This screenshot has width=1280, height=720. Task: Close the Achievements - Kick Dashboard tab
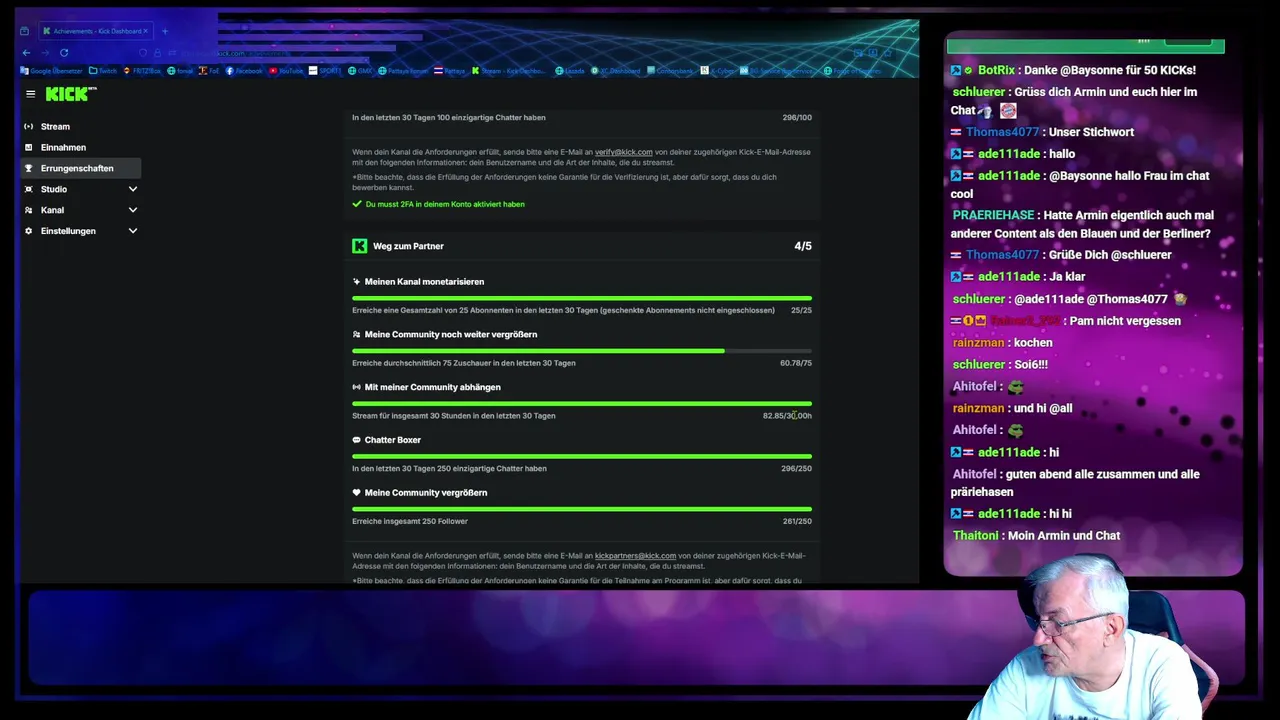[145, 31]
